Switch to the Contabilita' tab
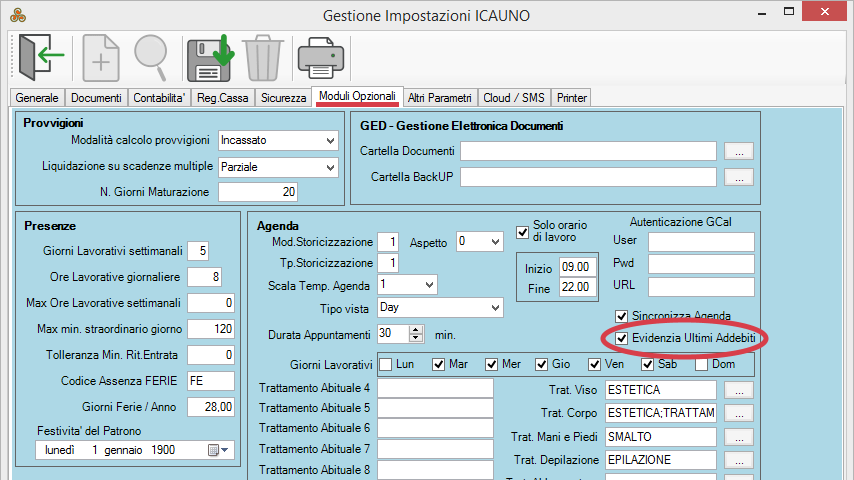This screenshot has height=480, width=854. click(160, 98)
